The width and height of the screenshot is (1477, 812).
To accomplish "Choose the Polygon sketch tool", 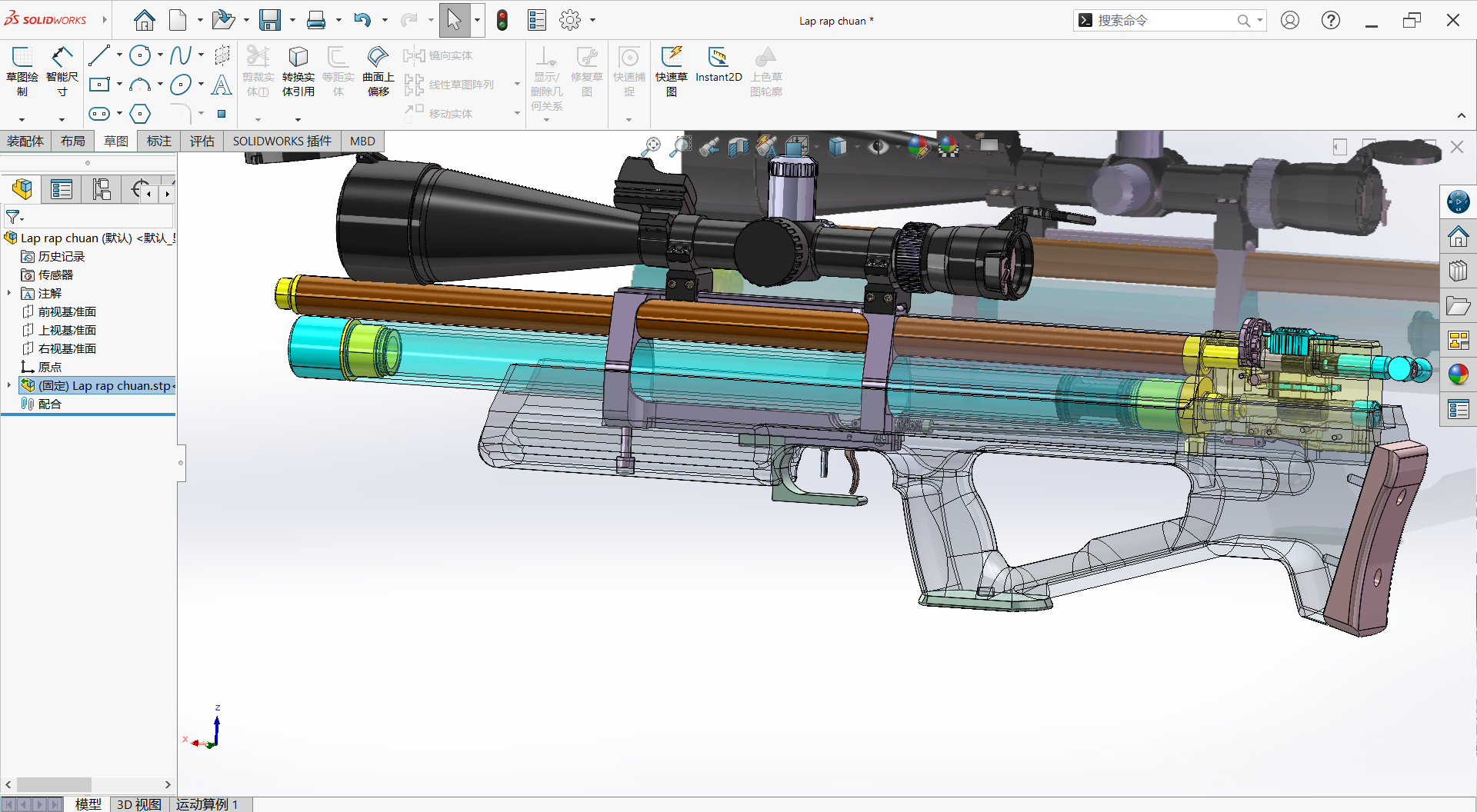I will [140, 114].
